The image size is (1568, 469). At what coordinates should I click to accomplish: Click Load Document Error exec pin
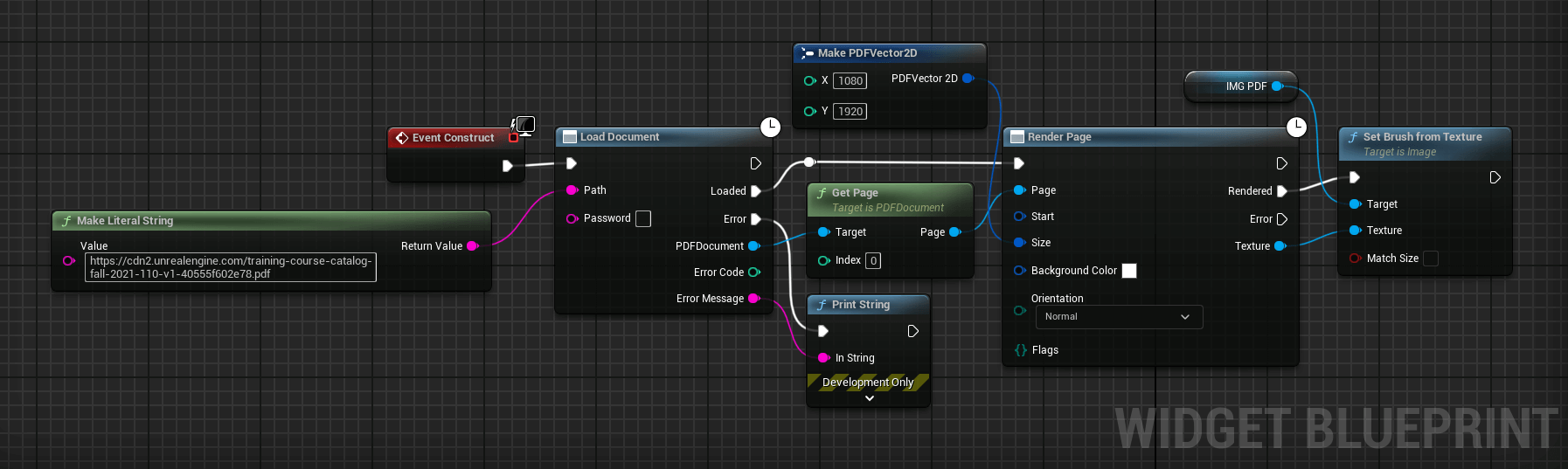(756, 219)
